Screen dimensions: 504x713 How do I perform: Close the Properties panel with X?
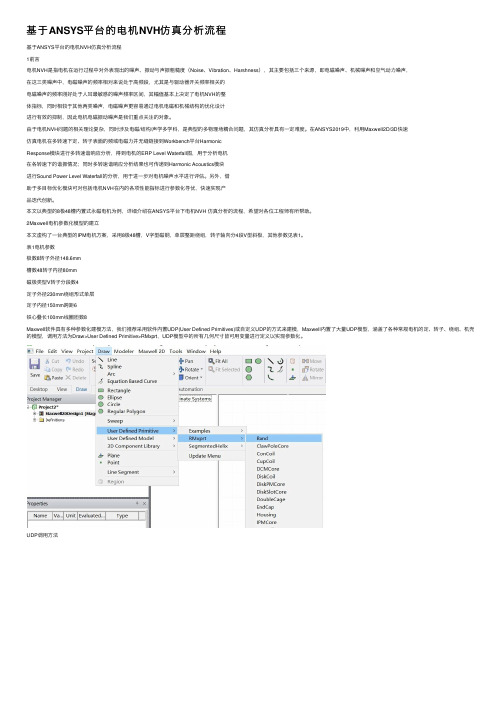tap(145, 504)
